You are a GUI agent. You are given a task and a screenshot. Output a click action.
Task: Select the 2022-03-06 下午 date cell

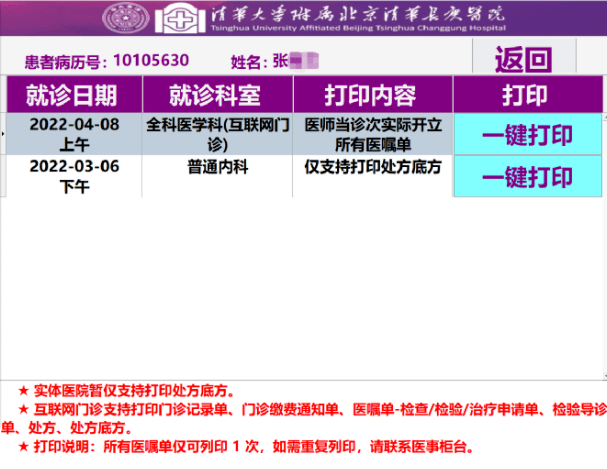pos(71,176)
